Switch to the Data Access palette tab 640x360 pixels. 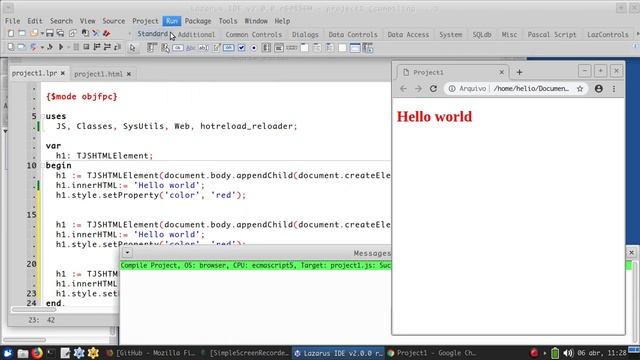tap(408, 35)
